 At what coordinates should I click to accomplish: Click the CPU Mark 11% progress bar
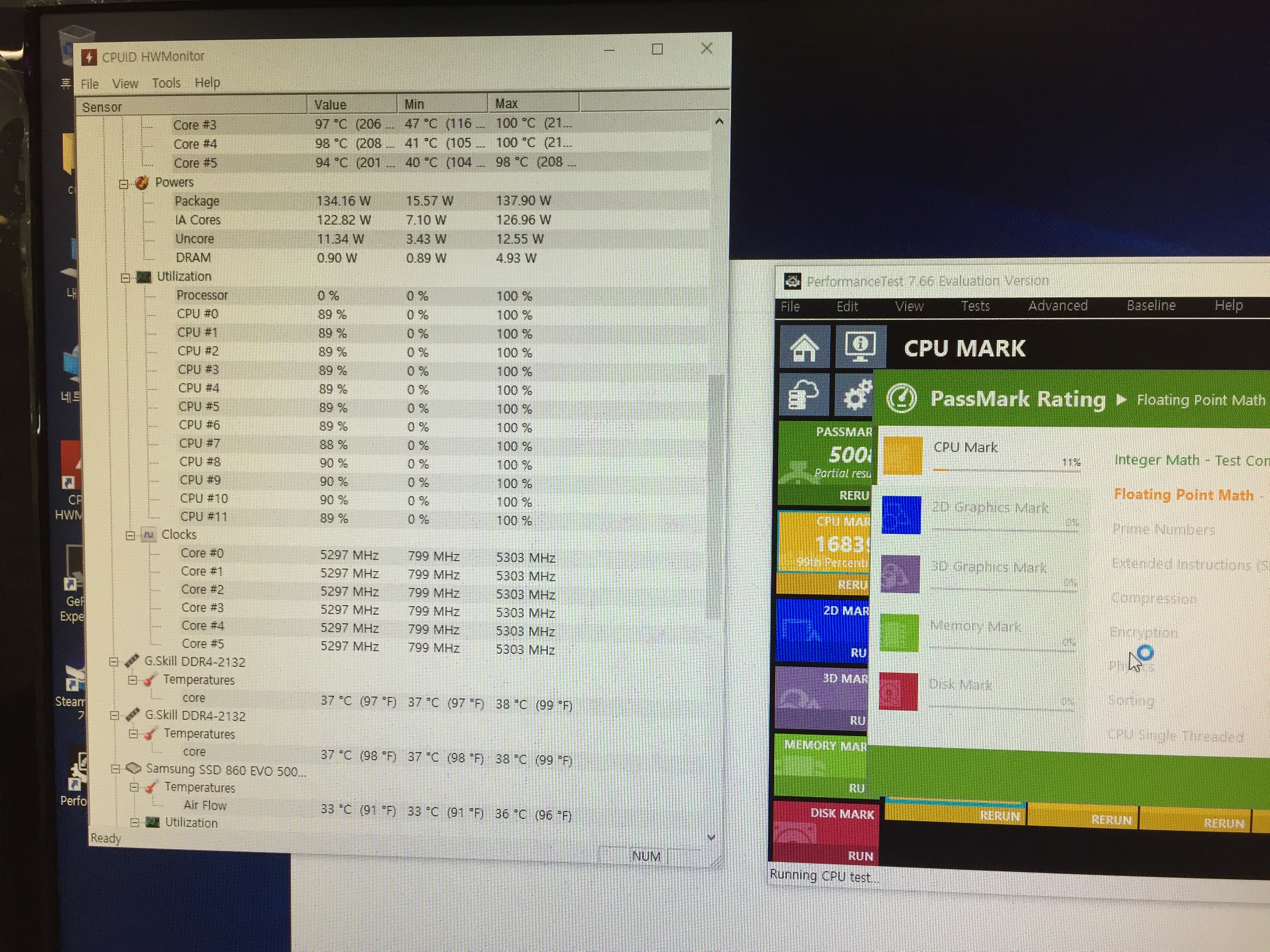(1007, 471)
